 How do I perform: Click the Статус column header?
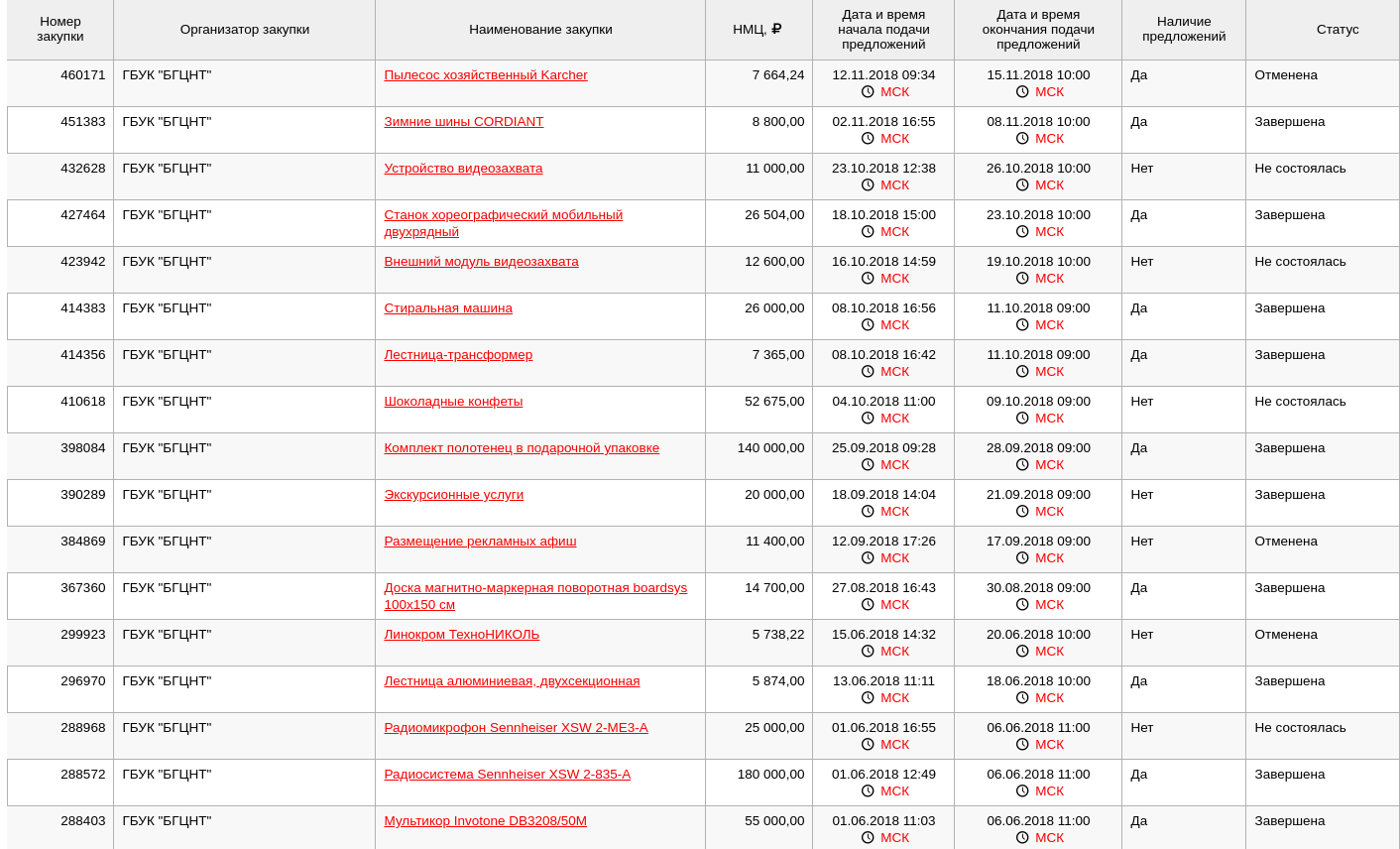pyautogui.click(x=1323, y=30)
